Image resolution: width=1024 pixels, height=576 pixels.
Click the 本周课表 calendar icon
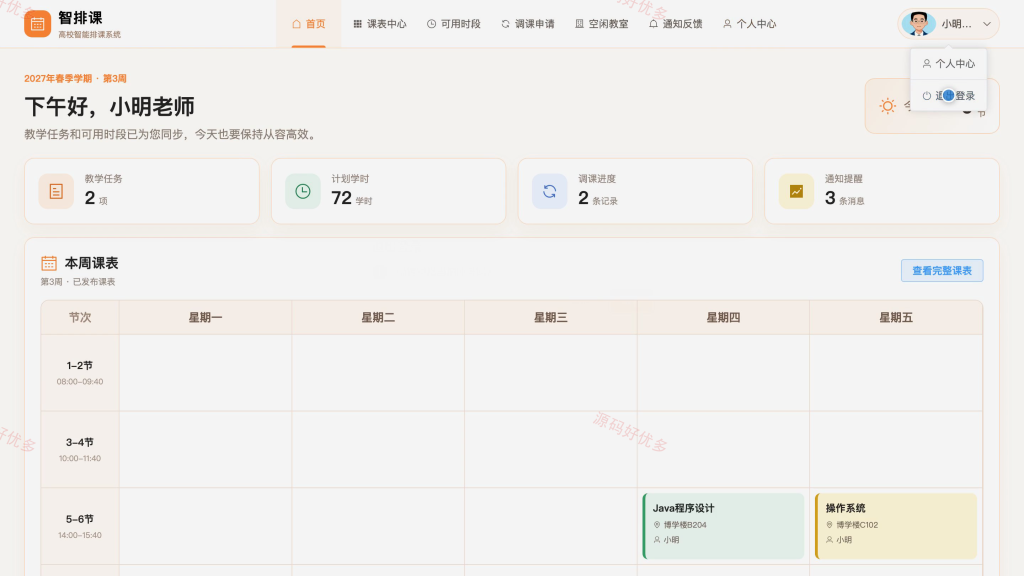[x=49, y=263]
